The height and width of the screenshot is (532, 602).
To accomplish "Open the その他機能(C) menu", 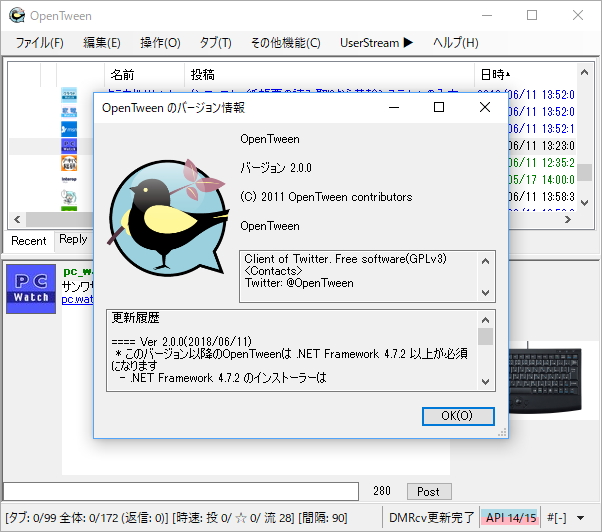I will (x=286, y=43).
